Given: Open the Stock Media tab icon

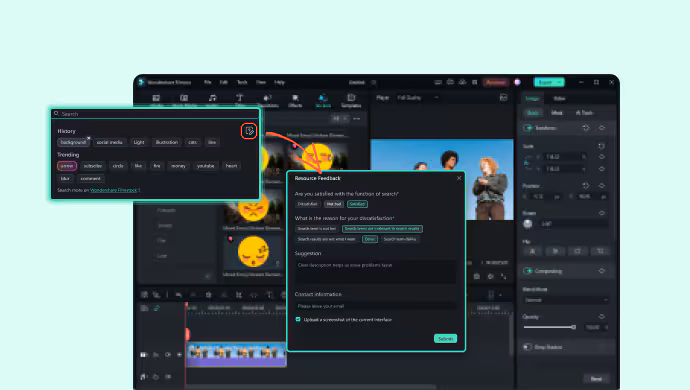Looking at the screenshot, I should pyautogui.click(x=184, y=98).
